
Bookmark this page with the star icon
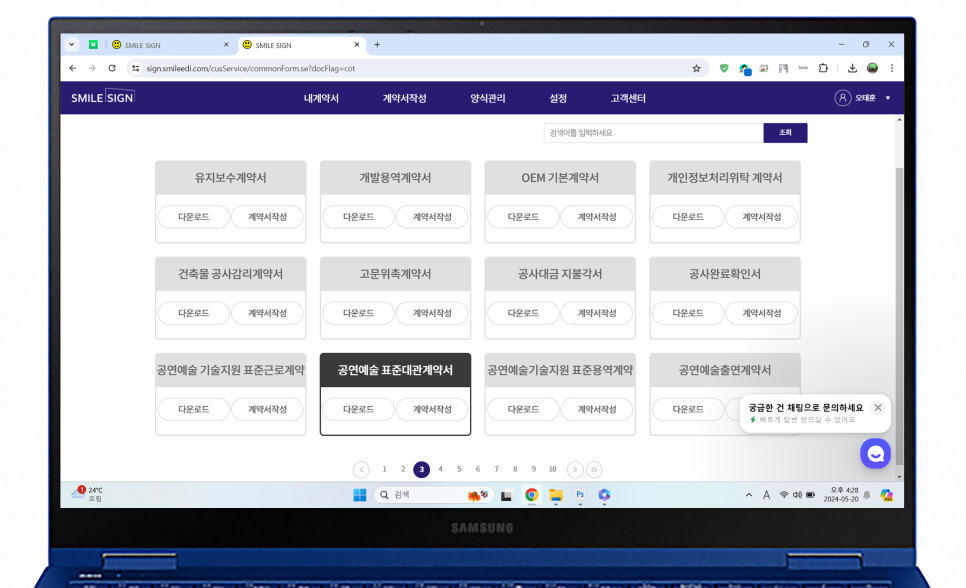point(696,68)
